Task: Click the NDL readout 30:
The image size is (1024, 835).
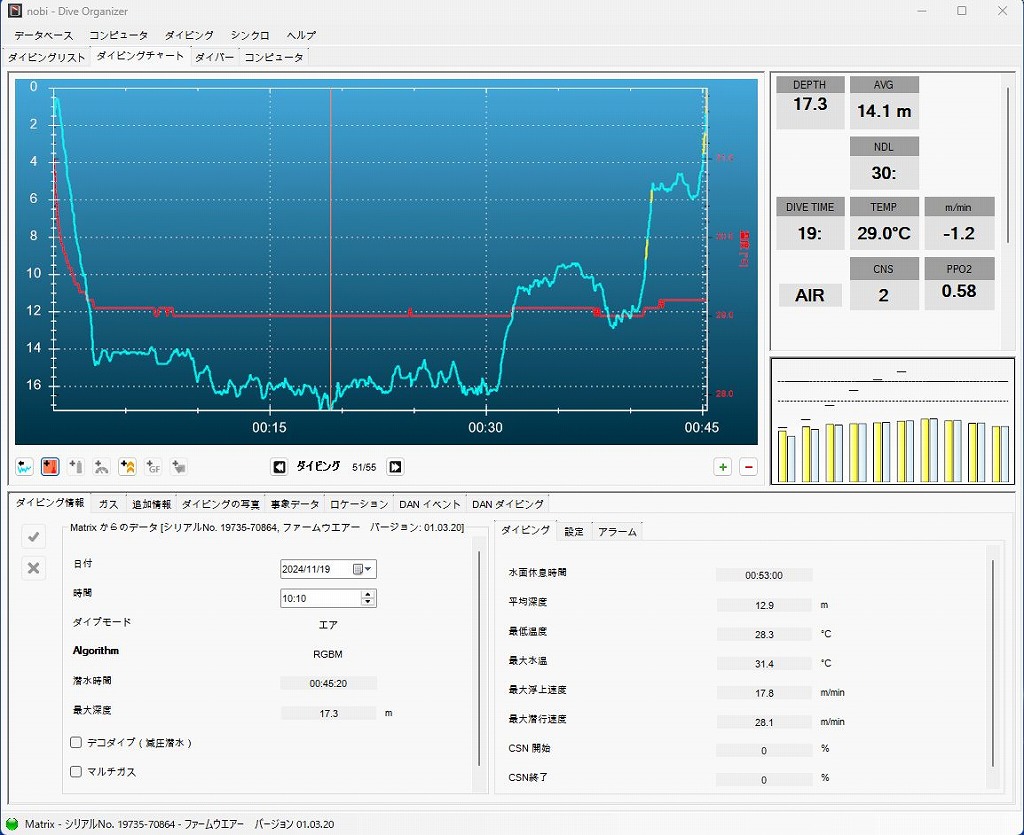Action: tap(884, 173)
